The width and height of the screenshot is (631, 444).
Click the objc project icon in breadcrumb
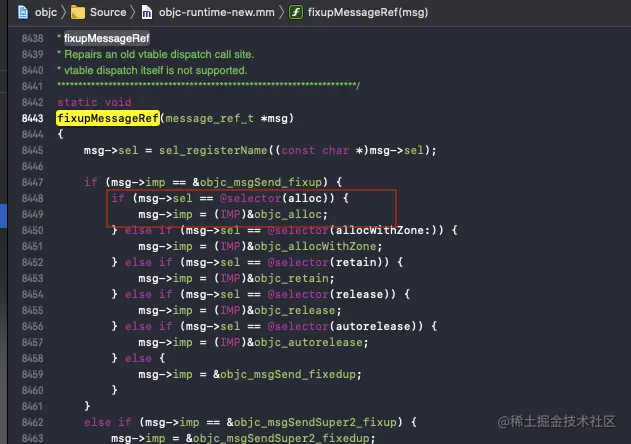23,12
